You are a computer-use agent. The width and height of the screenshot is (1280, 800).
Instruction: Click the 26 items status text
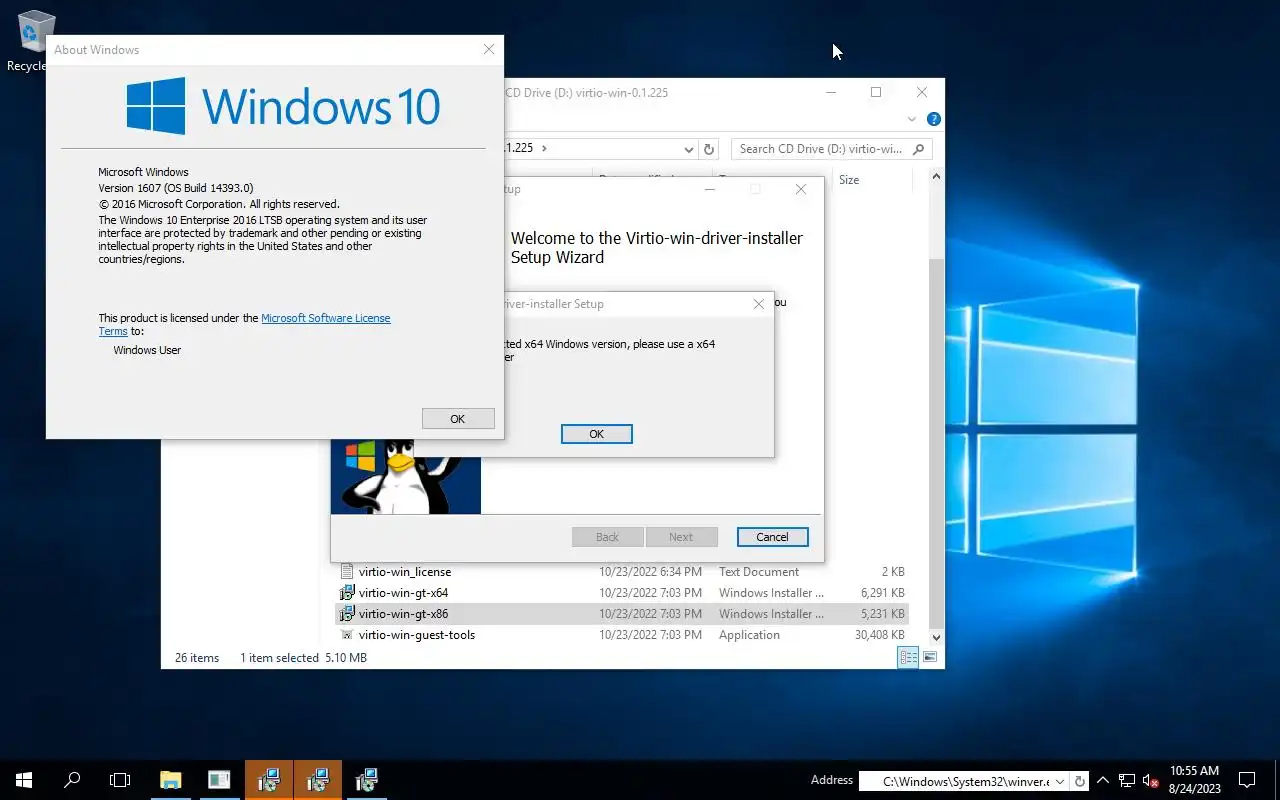pyautogui.click(x=197, y=658)
